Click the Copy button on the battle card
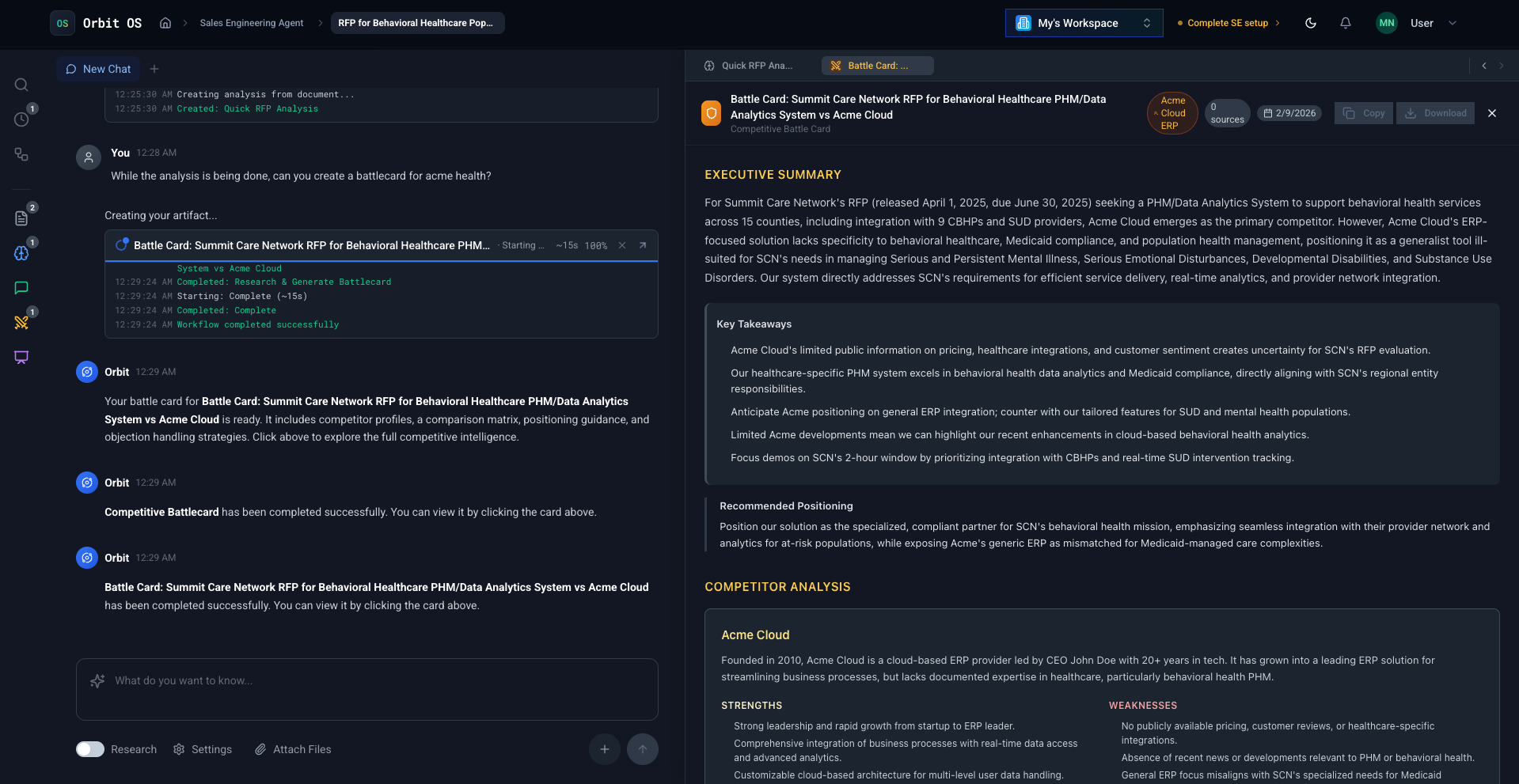 click(x=1363, y=113)
